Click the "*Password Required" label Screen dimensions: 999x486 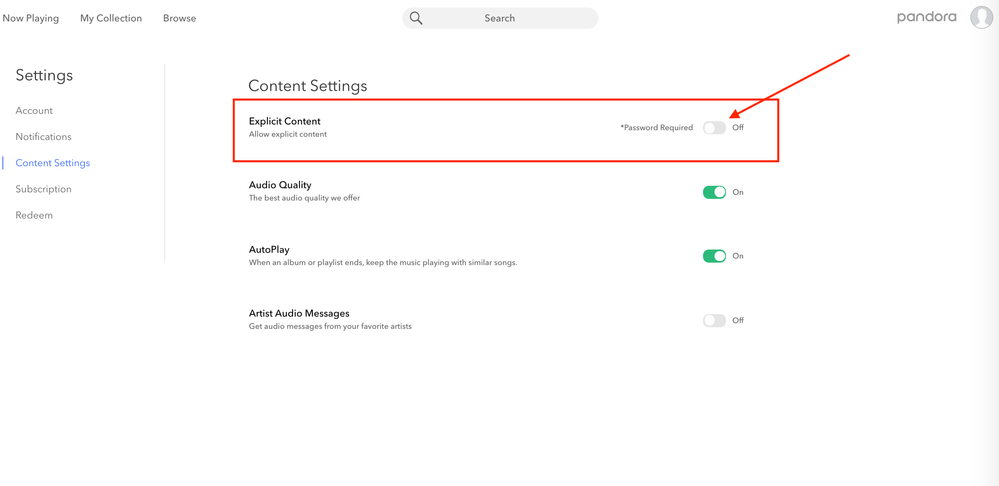point(656,128)
